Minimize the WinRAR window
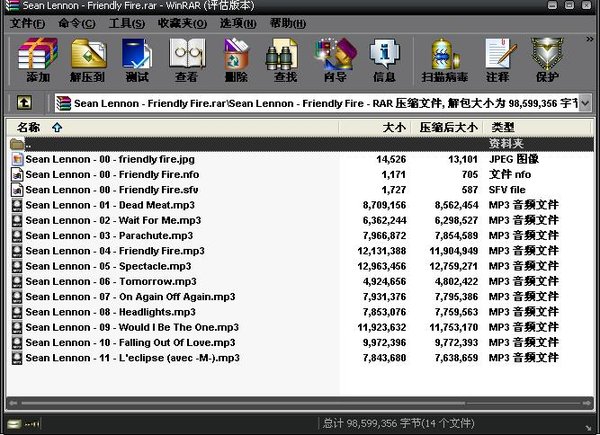 click(552, 5)
